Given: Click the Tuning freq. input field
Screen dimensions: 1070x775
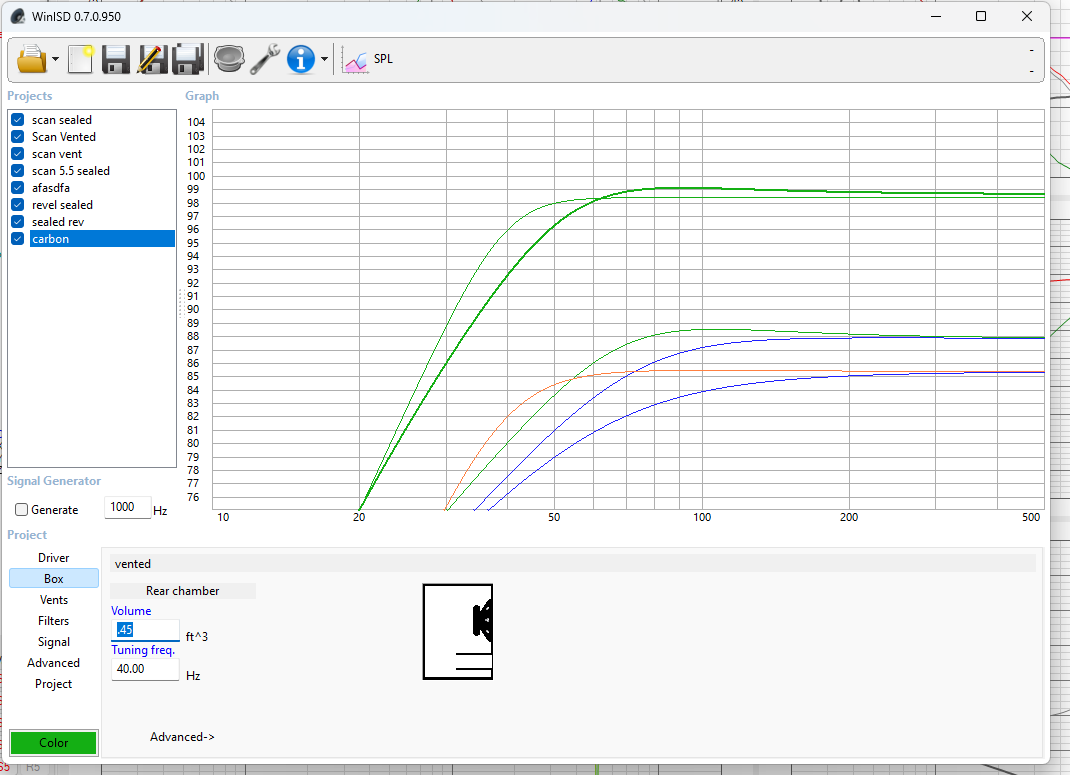Looking at the screenshot, I should point(145,669).
